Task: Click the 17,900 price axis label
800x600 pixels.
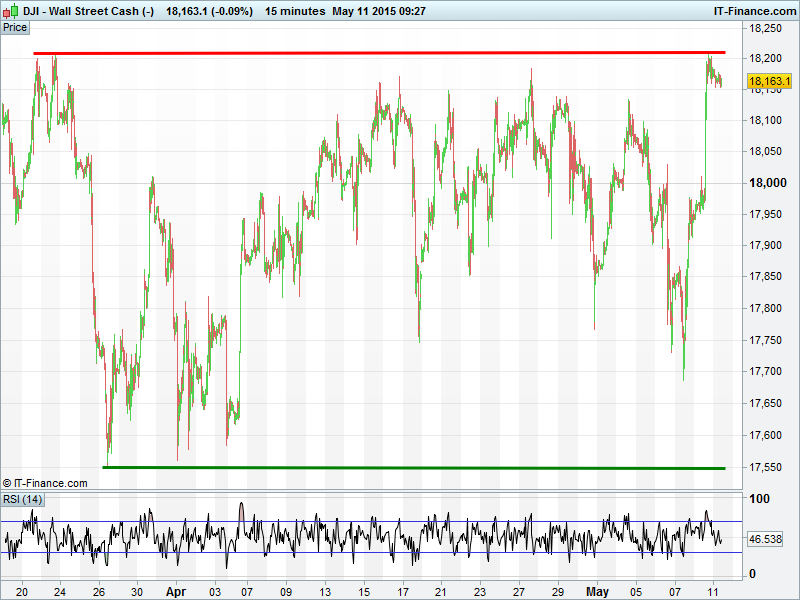Action: pyautogui.click(x=765, y=245)
